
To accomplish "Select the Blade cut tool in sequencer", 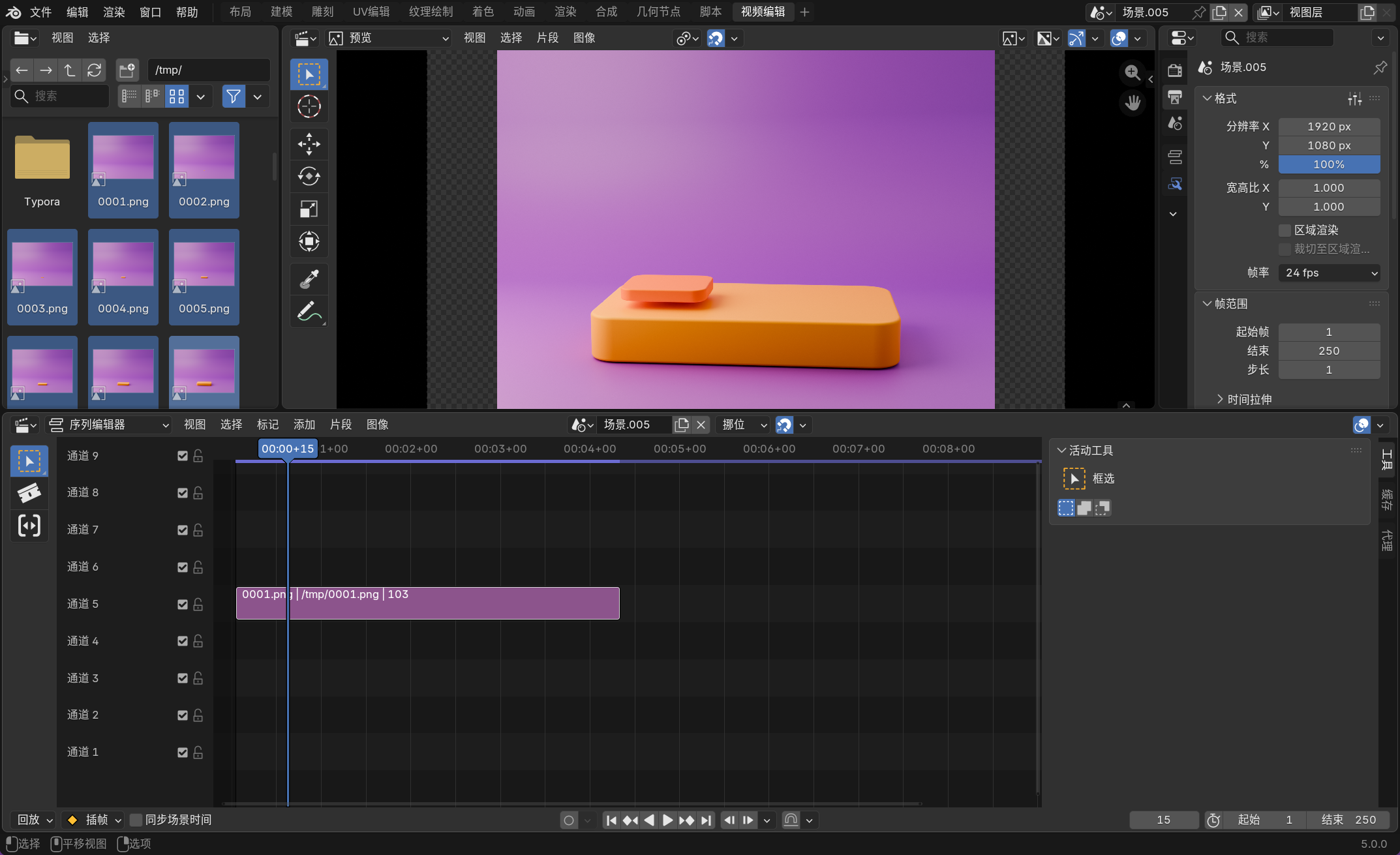I will coord(29,493).
